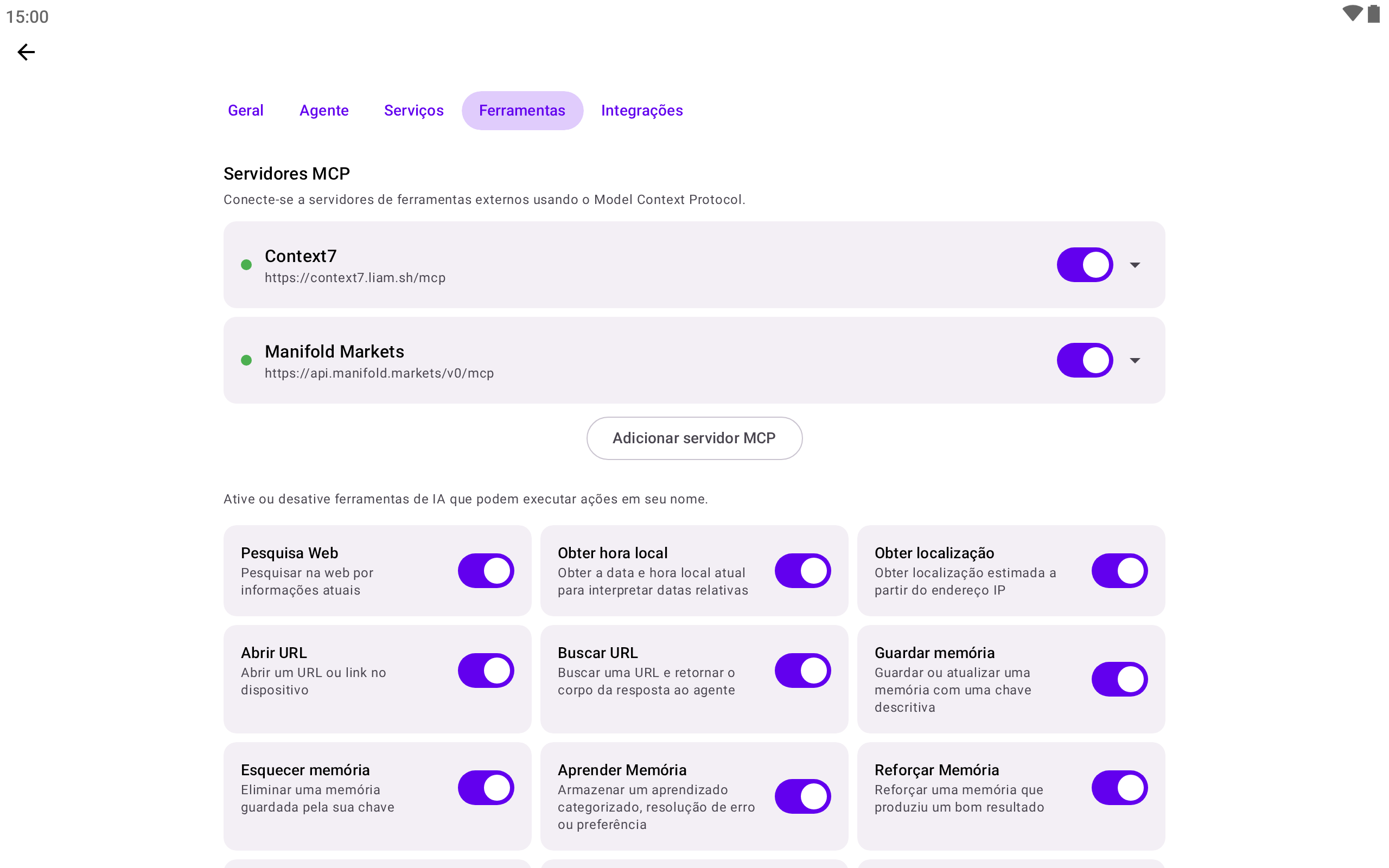Turn off the Abrir URL tool
This screenshot has height=868, width=1389.
click(486, 671)
